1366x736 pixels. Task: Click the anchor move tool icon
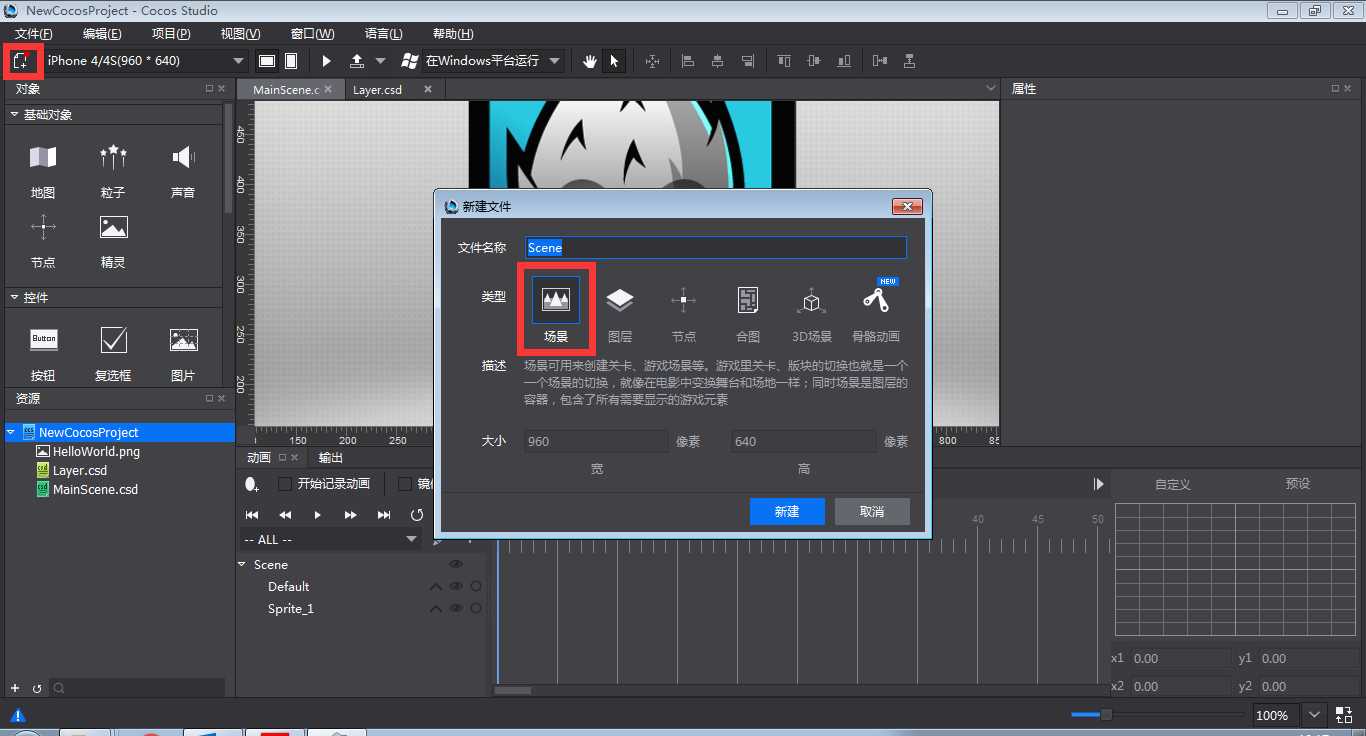652,61
